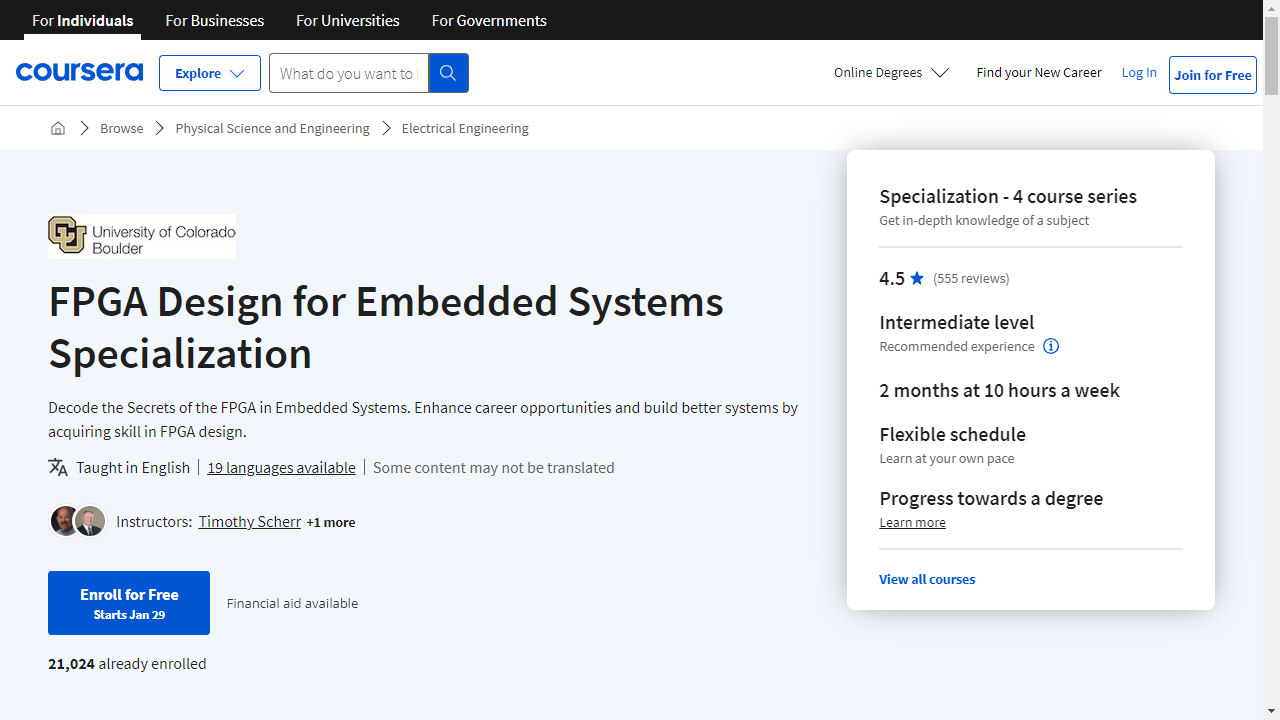1280x720 pixels.
Task: Click the scrollbar up arrow
Action: [1271, 8]
